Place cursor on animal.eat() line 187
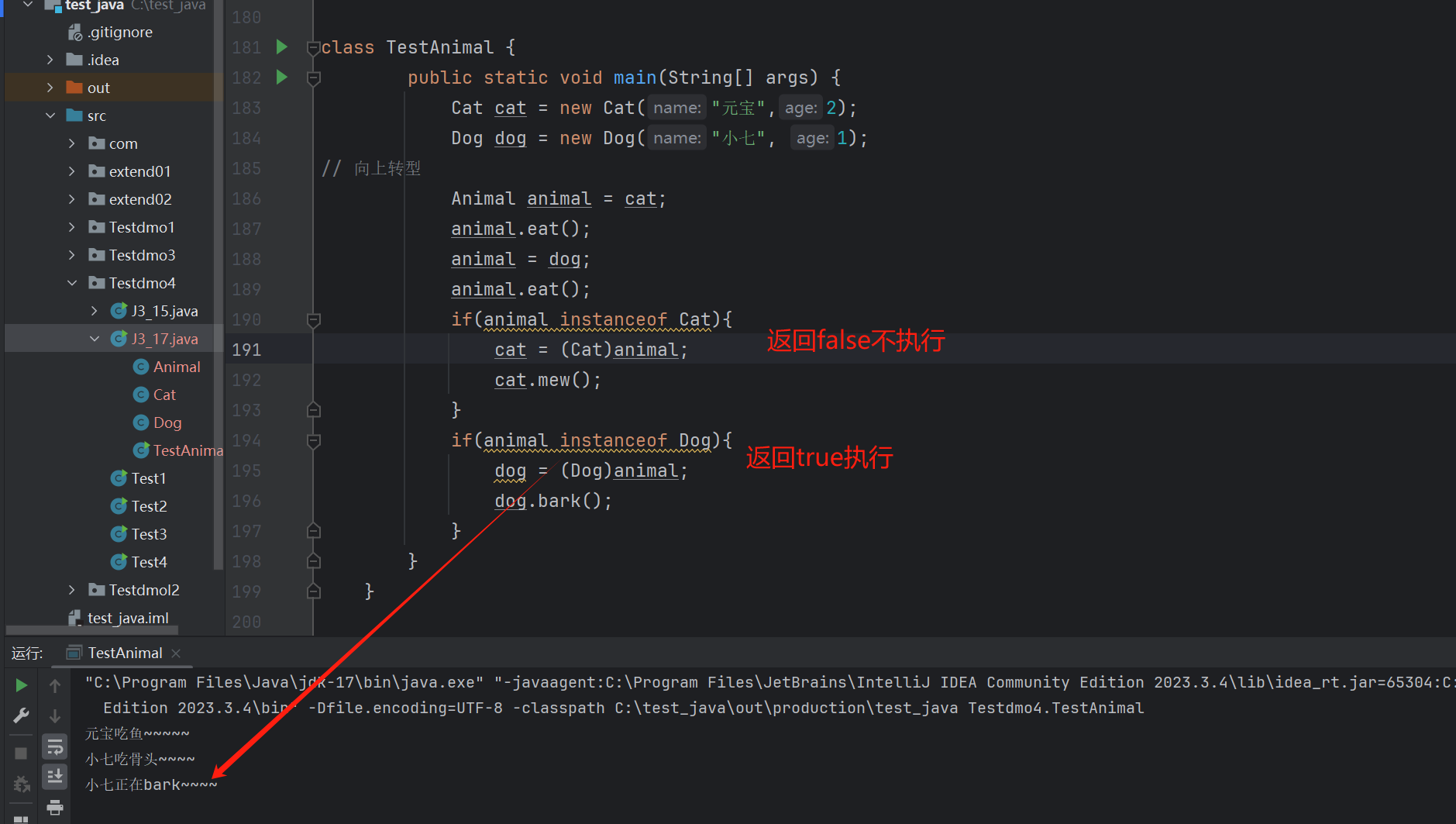Screen dimensions: 1456x824 coord(521,229)
